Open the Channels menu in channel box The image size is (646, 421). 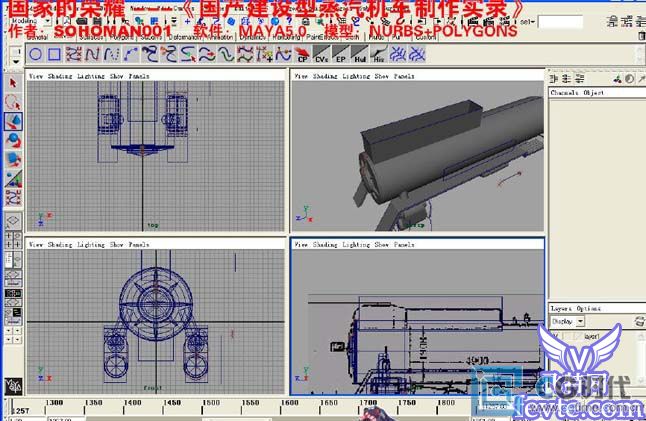point(564,93)
